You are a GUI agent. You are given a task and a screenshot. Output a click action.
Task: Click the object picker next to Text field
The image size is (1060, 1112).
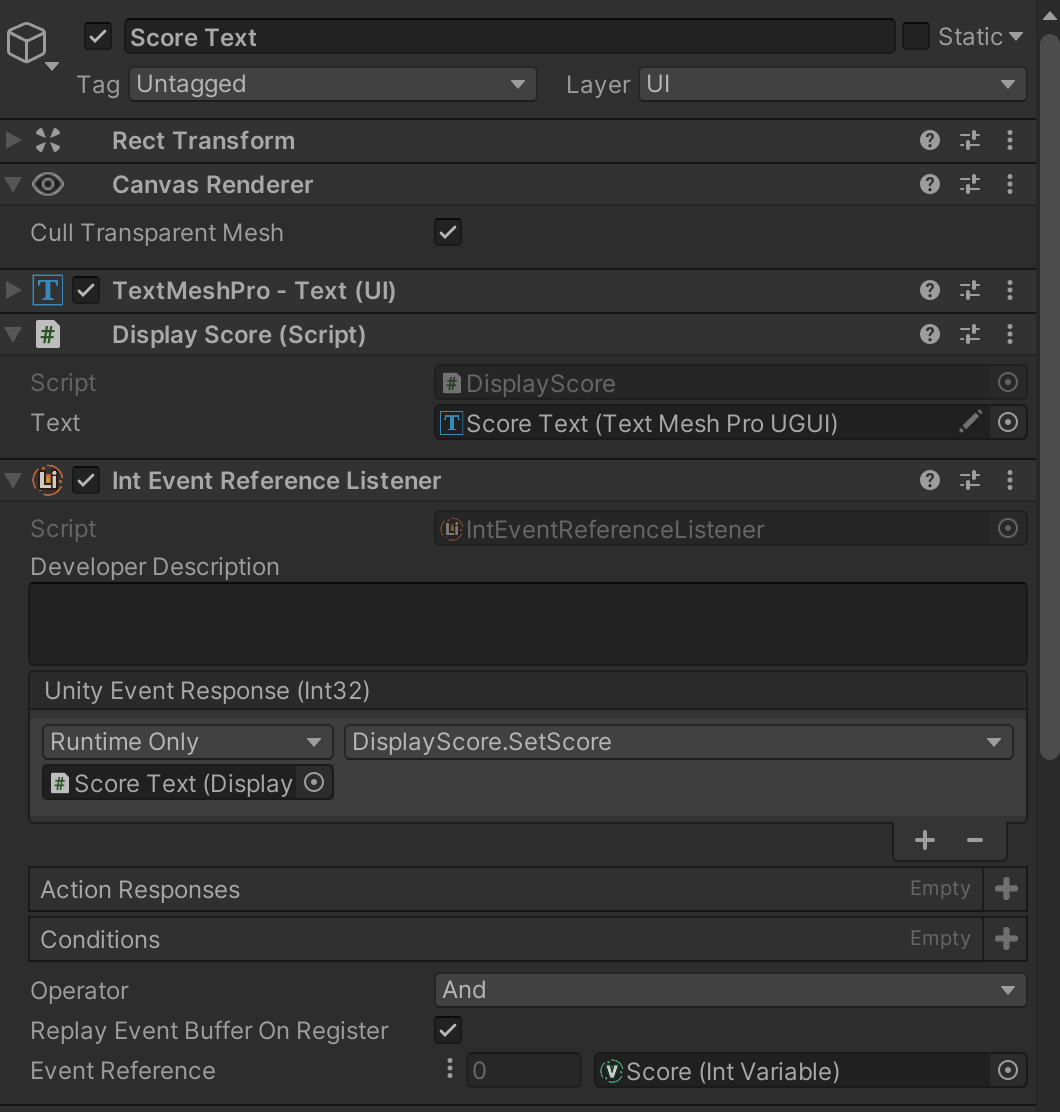point(1007,422)
